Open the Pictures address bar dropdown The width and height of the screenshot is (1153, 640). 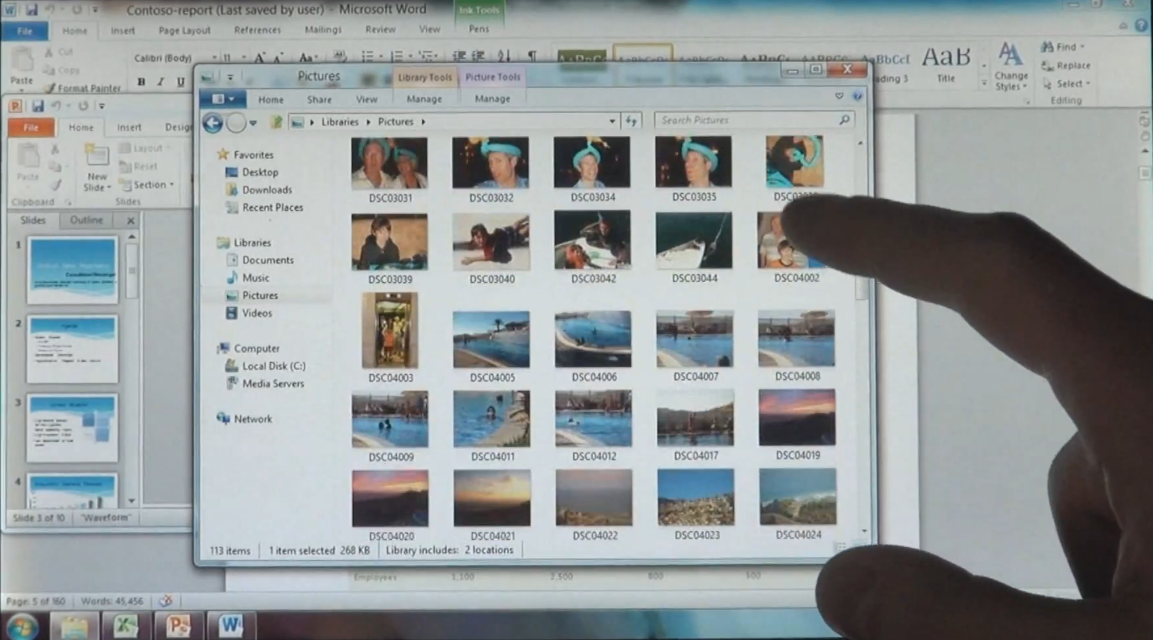coord(612,120)
